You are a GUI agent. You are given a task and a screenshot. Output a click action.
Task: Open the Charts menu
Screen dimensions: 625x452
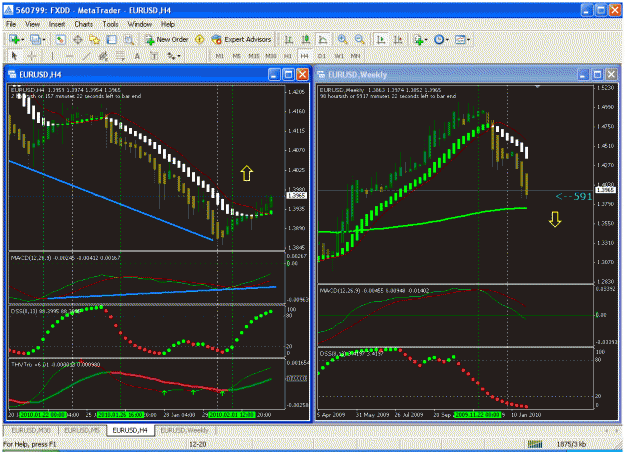(x=83, y=24)
